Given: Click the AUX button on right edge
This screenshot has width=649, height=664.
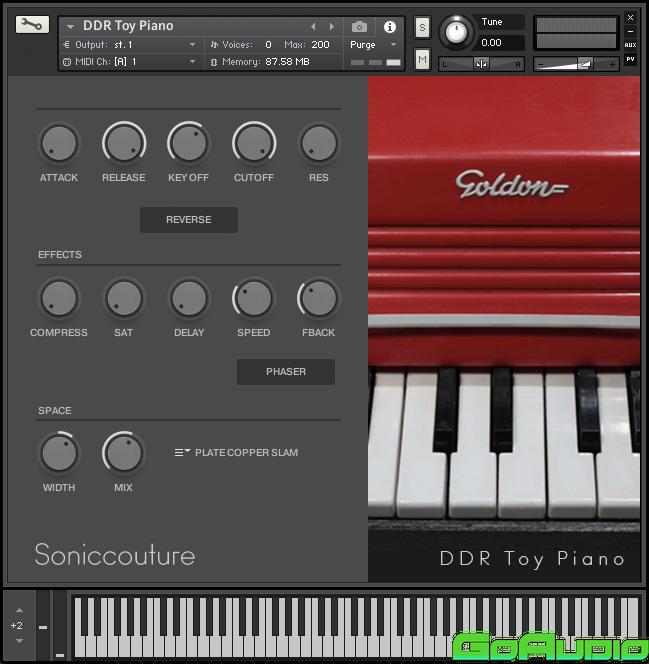Looking at the screenshot, I should click(630, 45).
